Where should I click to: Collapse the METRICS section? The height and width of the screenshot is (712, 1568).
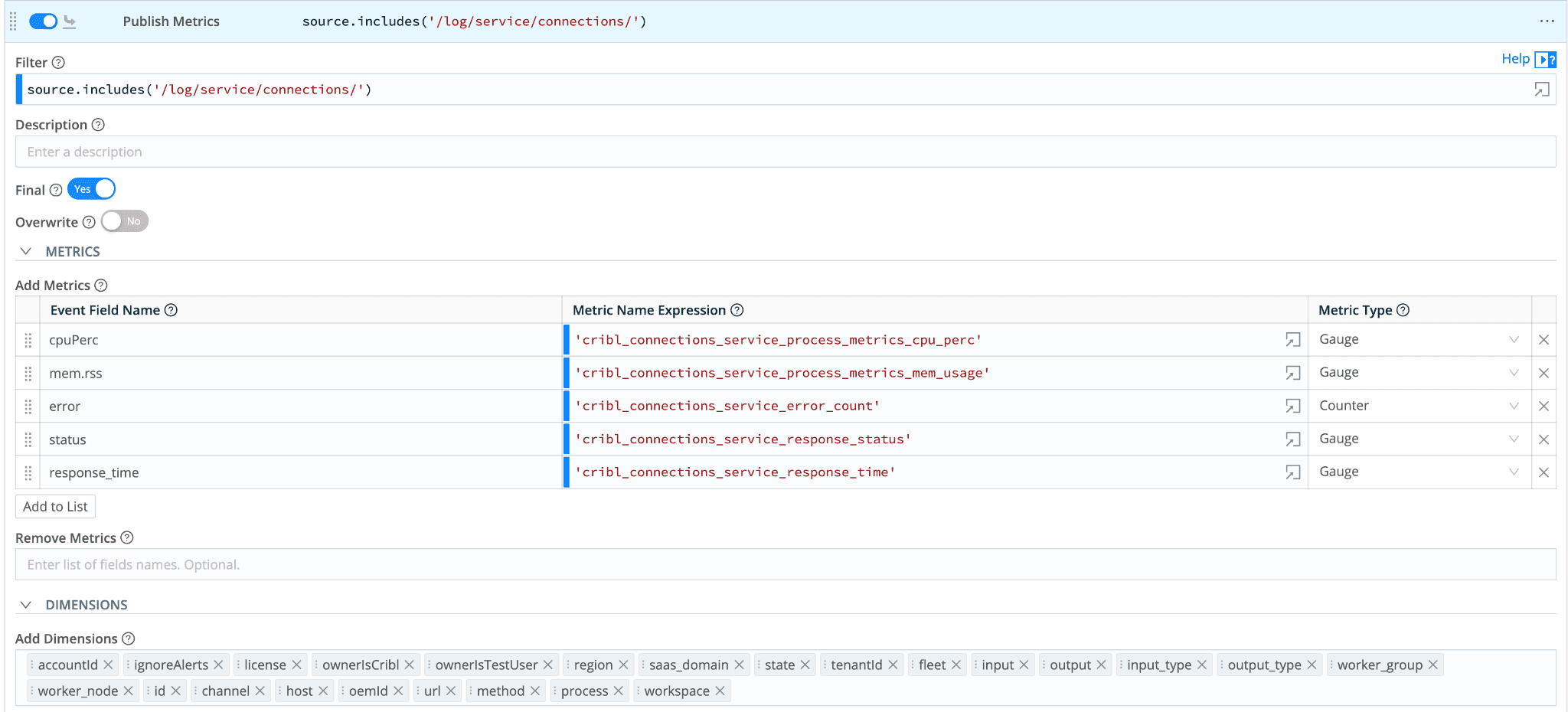[26, 251]
